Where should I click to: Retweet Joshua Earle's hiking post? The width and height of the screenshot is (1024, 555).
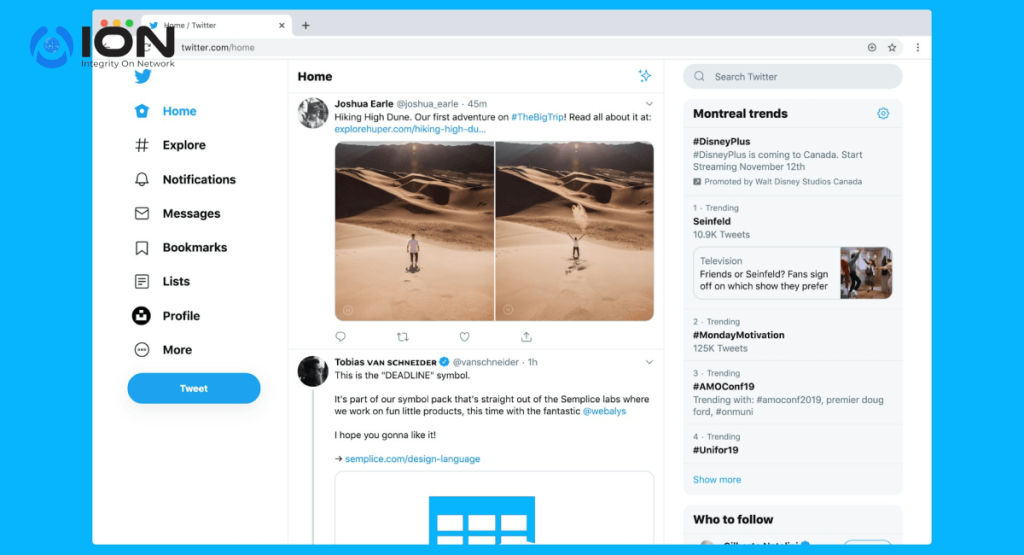(x=403, y=337)
